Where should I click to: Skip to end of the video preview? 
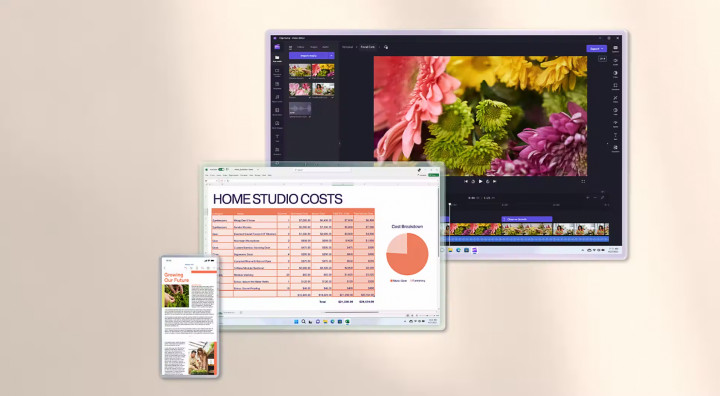click(x=495, y=181)
